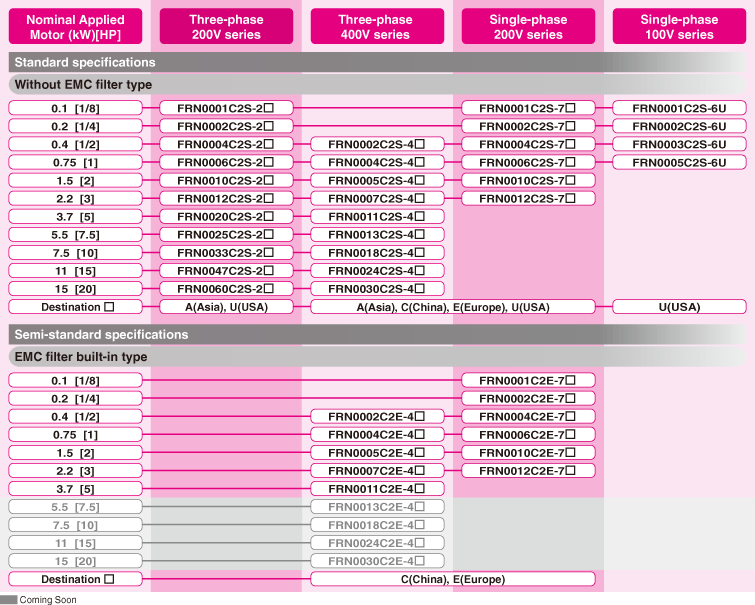The width and height of the screenshot is (755, 605).
Task: Click model FRN0002C2S-4
Action: point(377,144)
